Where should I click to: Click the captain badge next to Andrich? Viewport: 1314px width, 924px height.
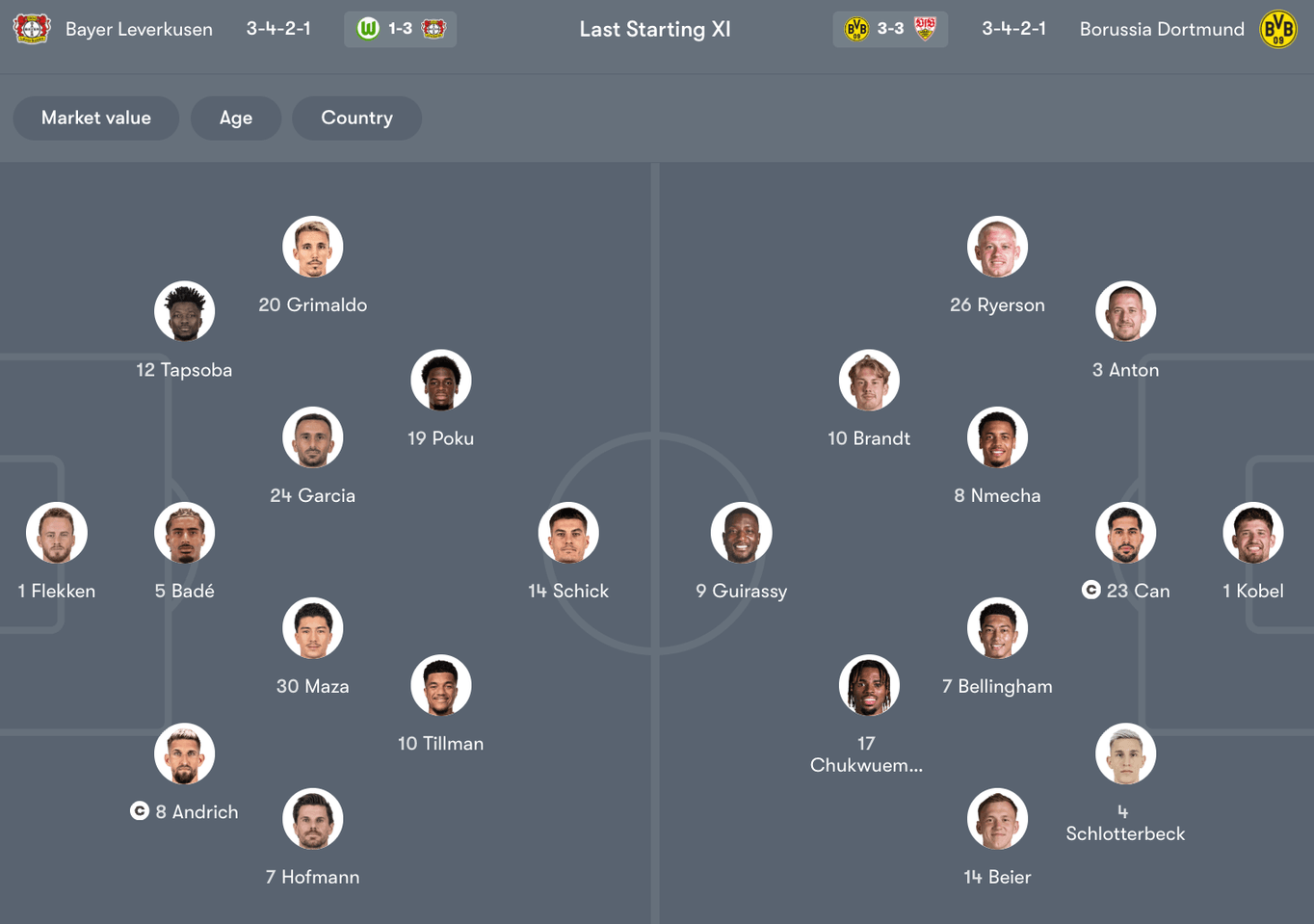pyautogui.click(x=139, y=811)
